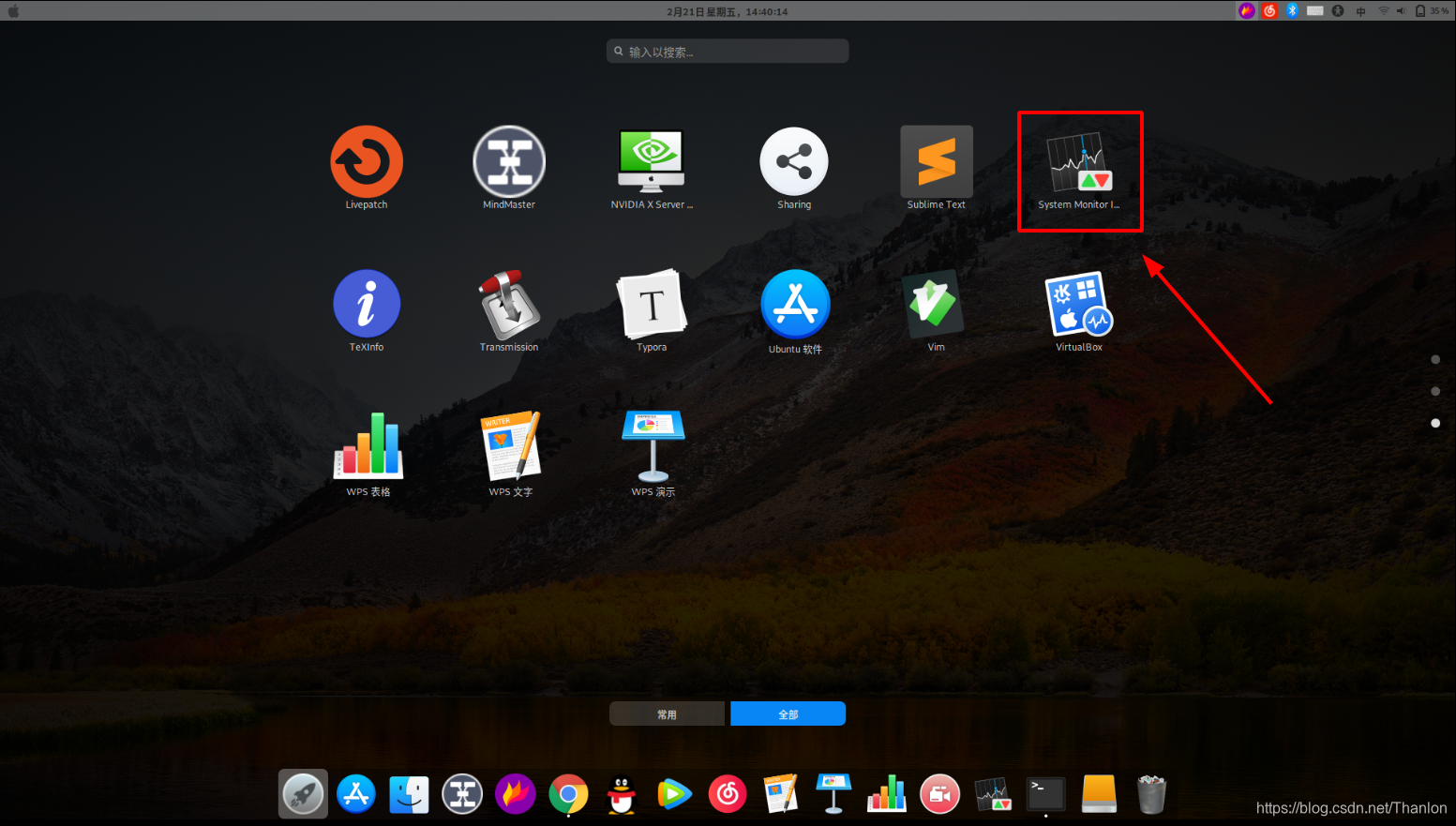The width and height of the screenshot is (1456, 826).
Task: Open the software store from the dock
Action: point(356,794)
